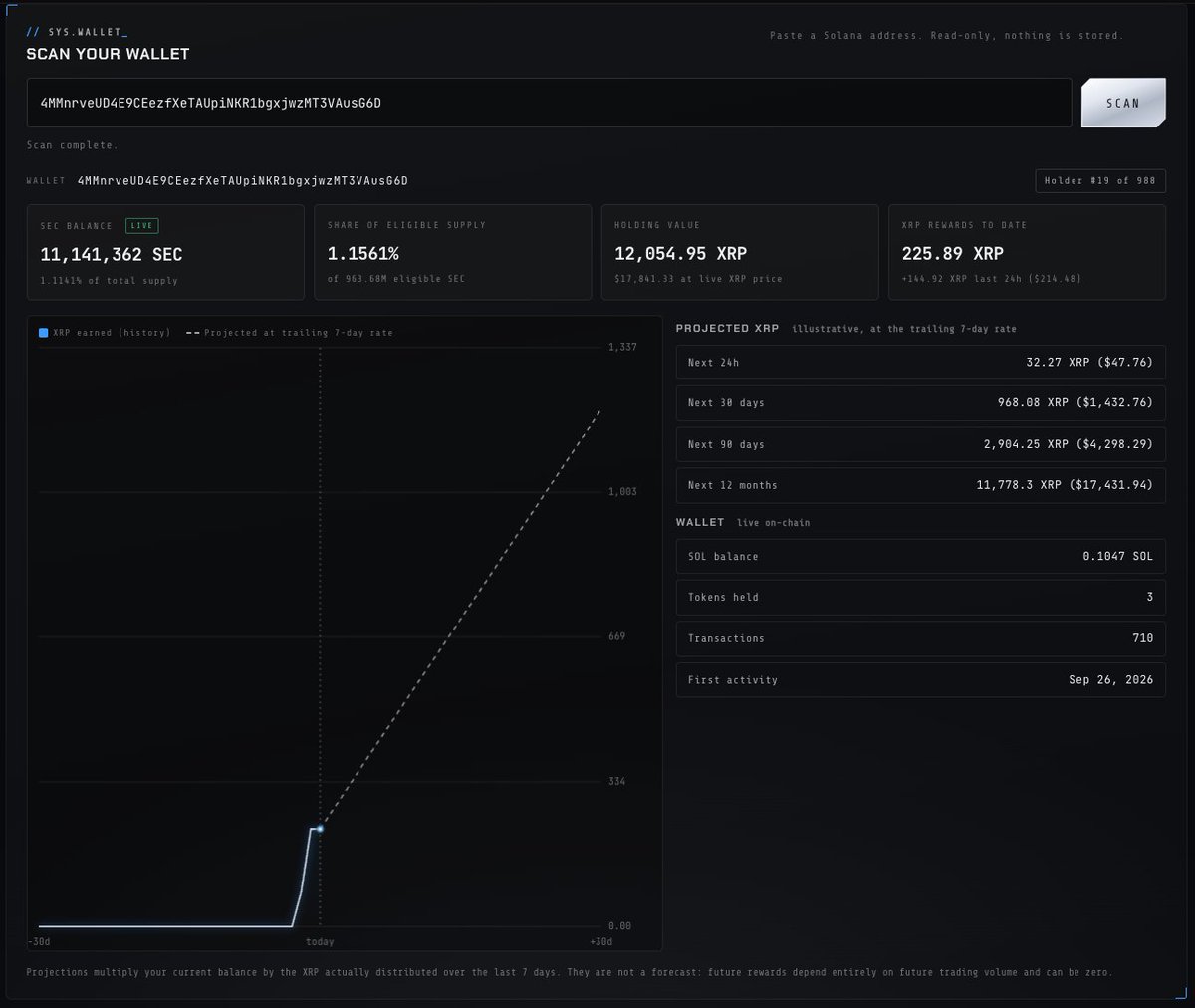Select the 12,054.95 XRP holding value

(x=680, y=254)
